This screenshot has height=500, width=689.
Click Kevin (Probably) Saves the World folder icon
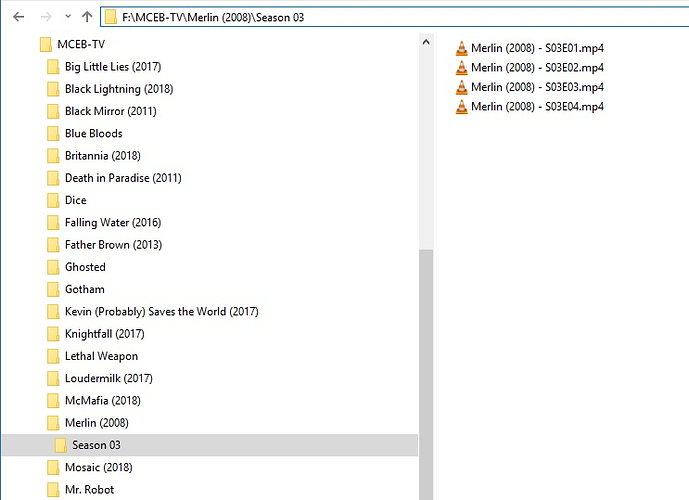pyautogui.click(x=53, y=312)
